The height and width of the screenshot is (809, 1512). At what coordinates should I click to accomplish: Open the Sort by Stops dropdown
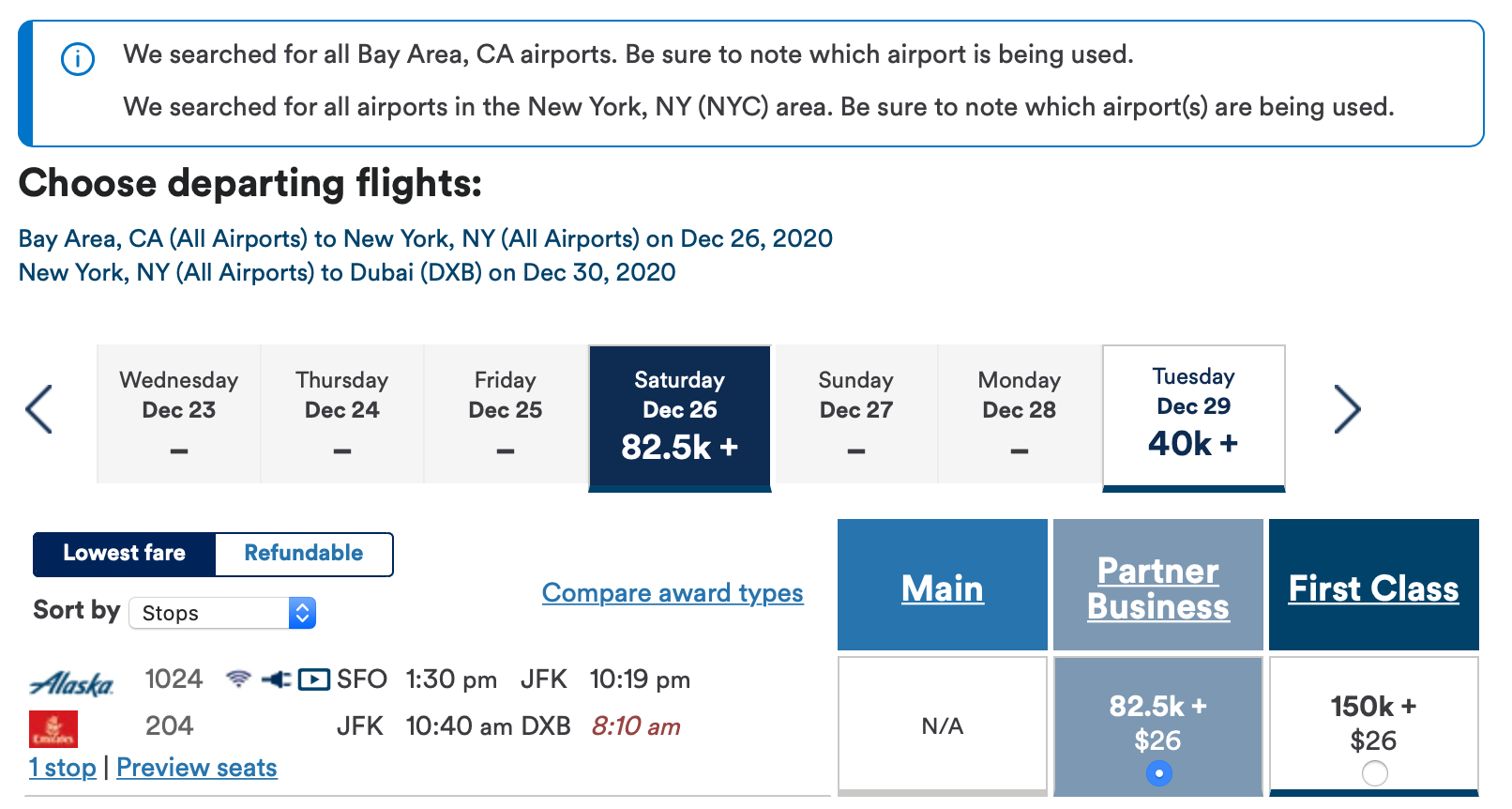222,613
